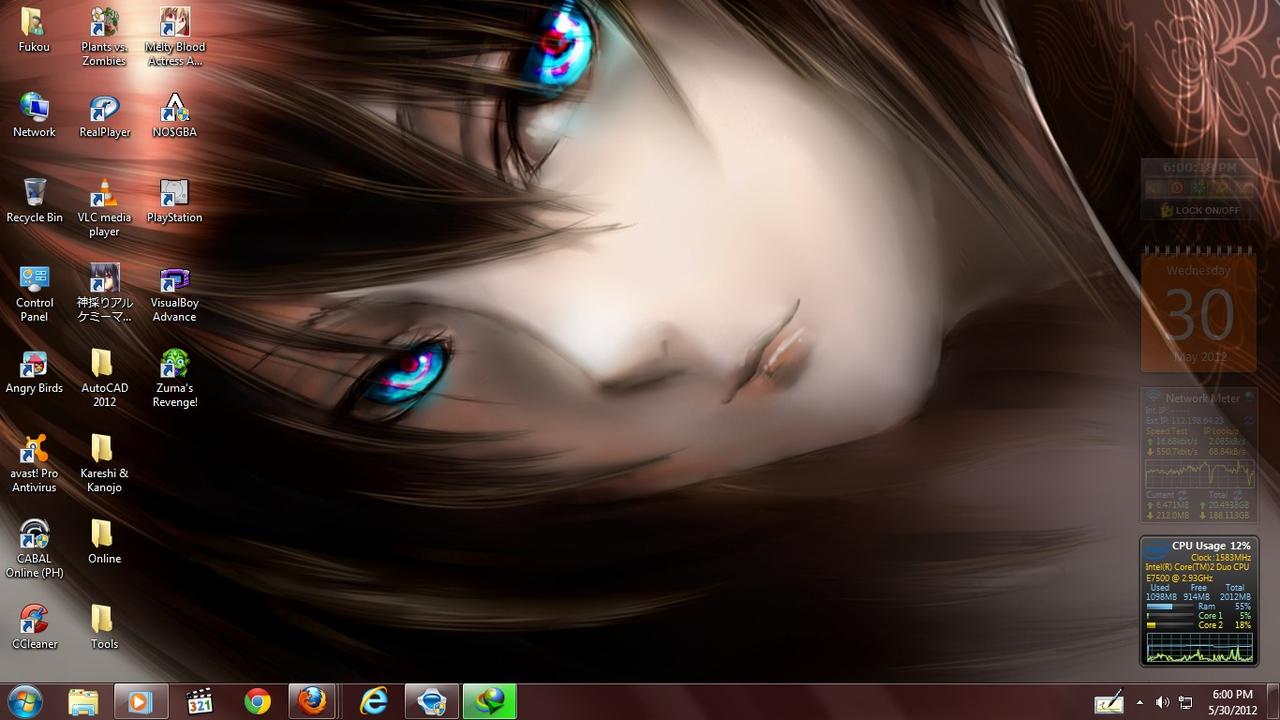This screenshot has width=1280, height=720.
Task: Open the clock and date flyout
Action: click(1231, 702)
